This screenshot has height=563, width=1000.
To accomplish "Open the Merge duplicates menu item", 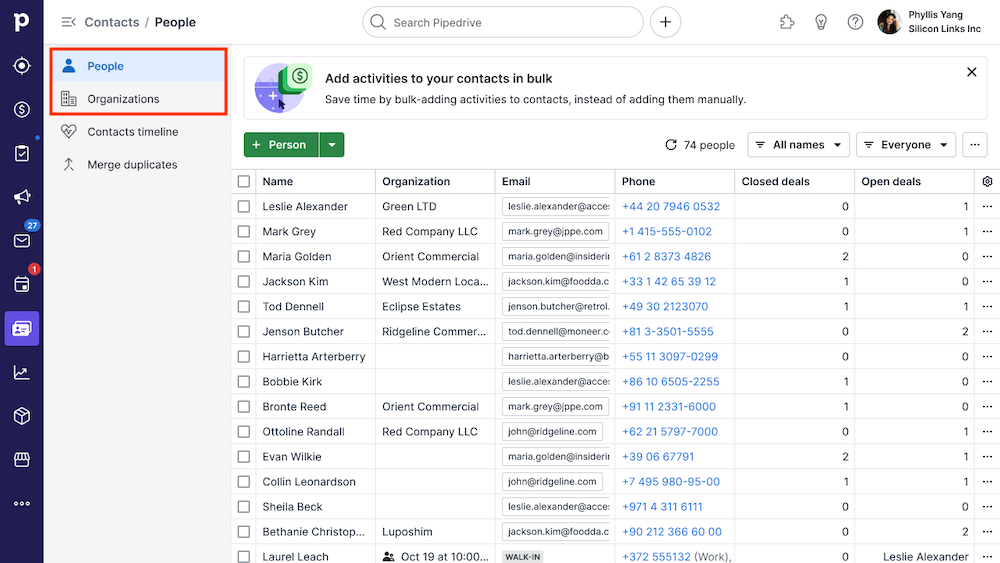I will tap(132, 165).
